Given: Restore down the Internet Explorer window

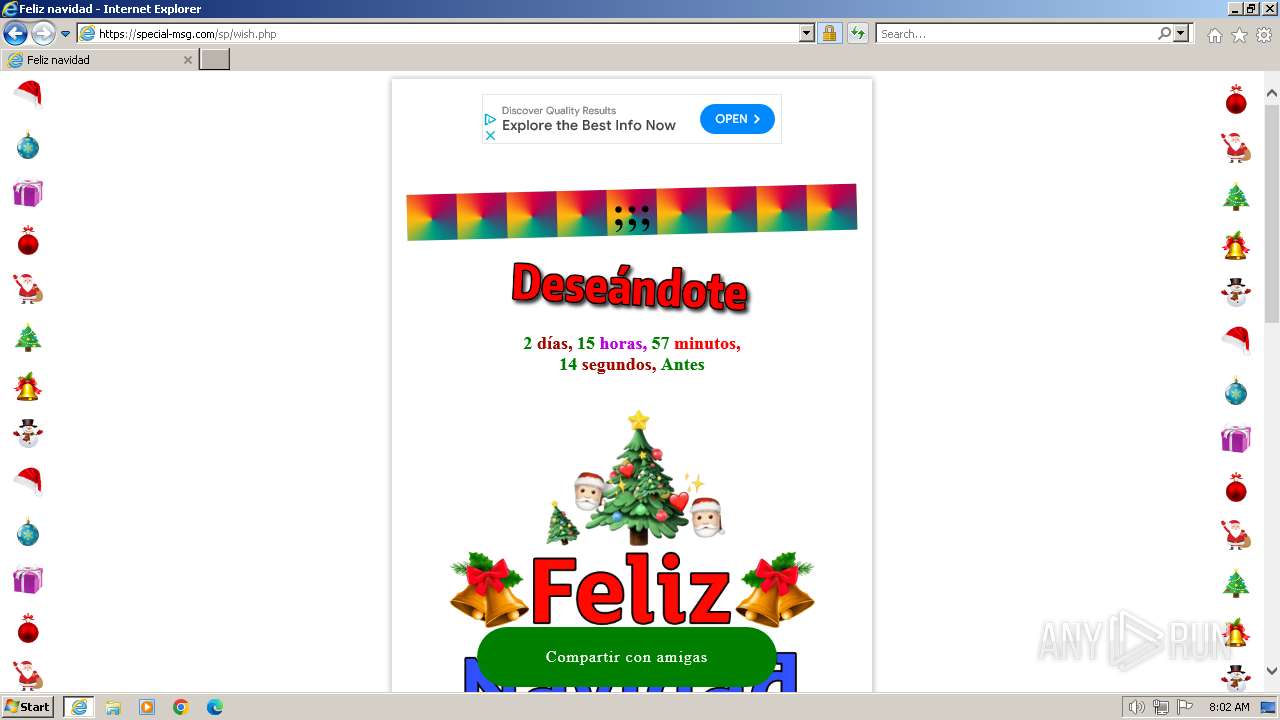Looking at the screenshot, I should point(1250,8).
